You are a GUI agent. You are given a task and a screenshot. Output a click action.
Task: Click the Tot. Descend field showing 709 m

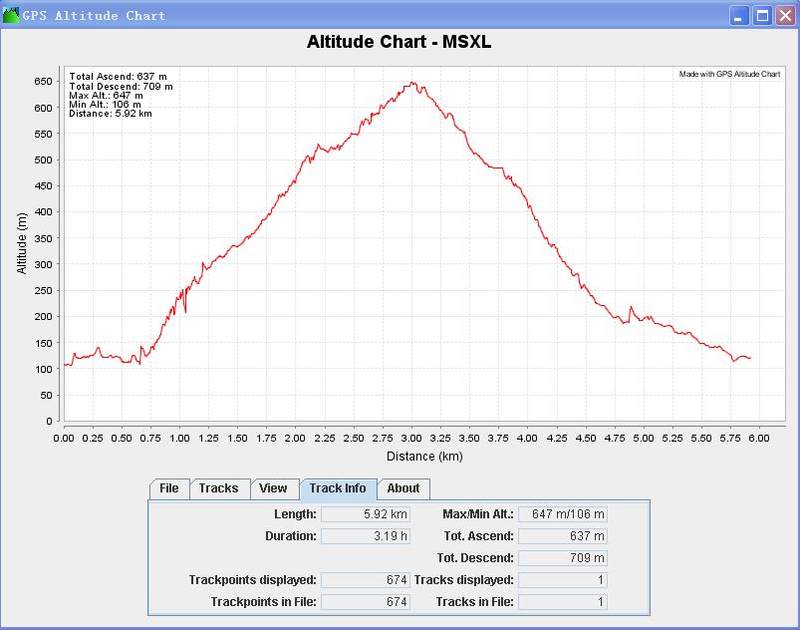pos(563,558)
